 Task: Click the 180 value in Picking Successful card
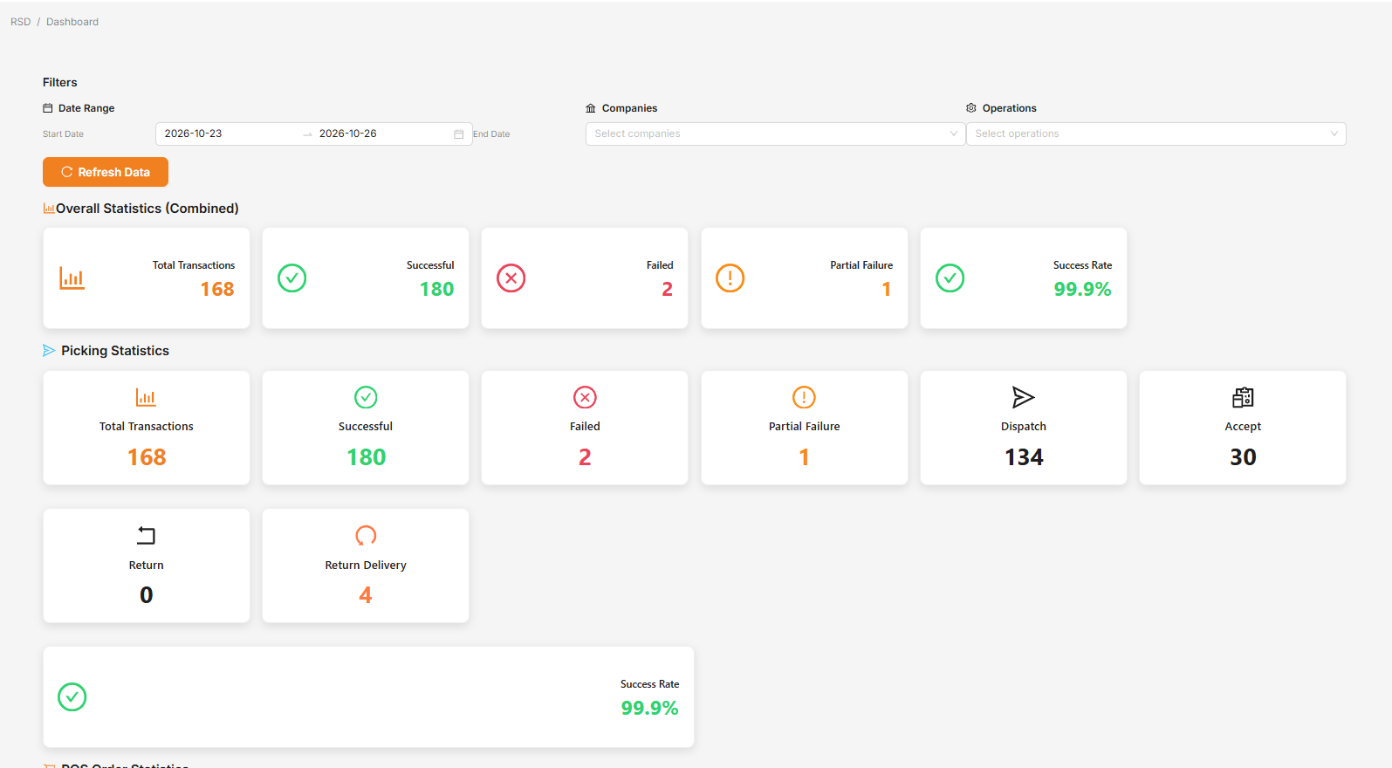pos(366,457)
